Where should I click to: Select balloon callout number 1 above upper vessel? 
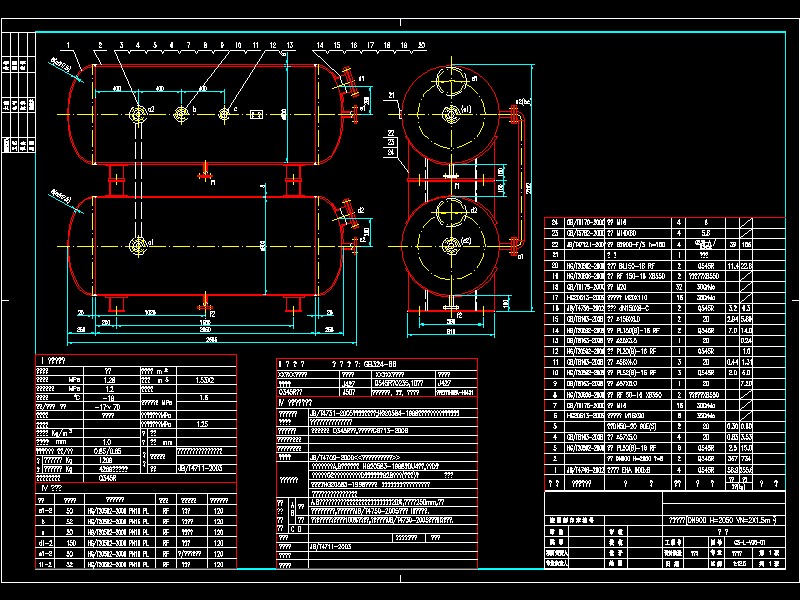click(x=68, y=45)
